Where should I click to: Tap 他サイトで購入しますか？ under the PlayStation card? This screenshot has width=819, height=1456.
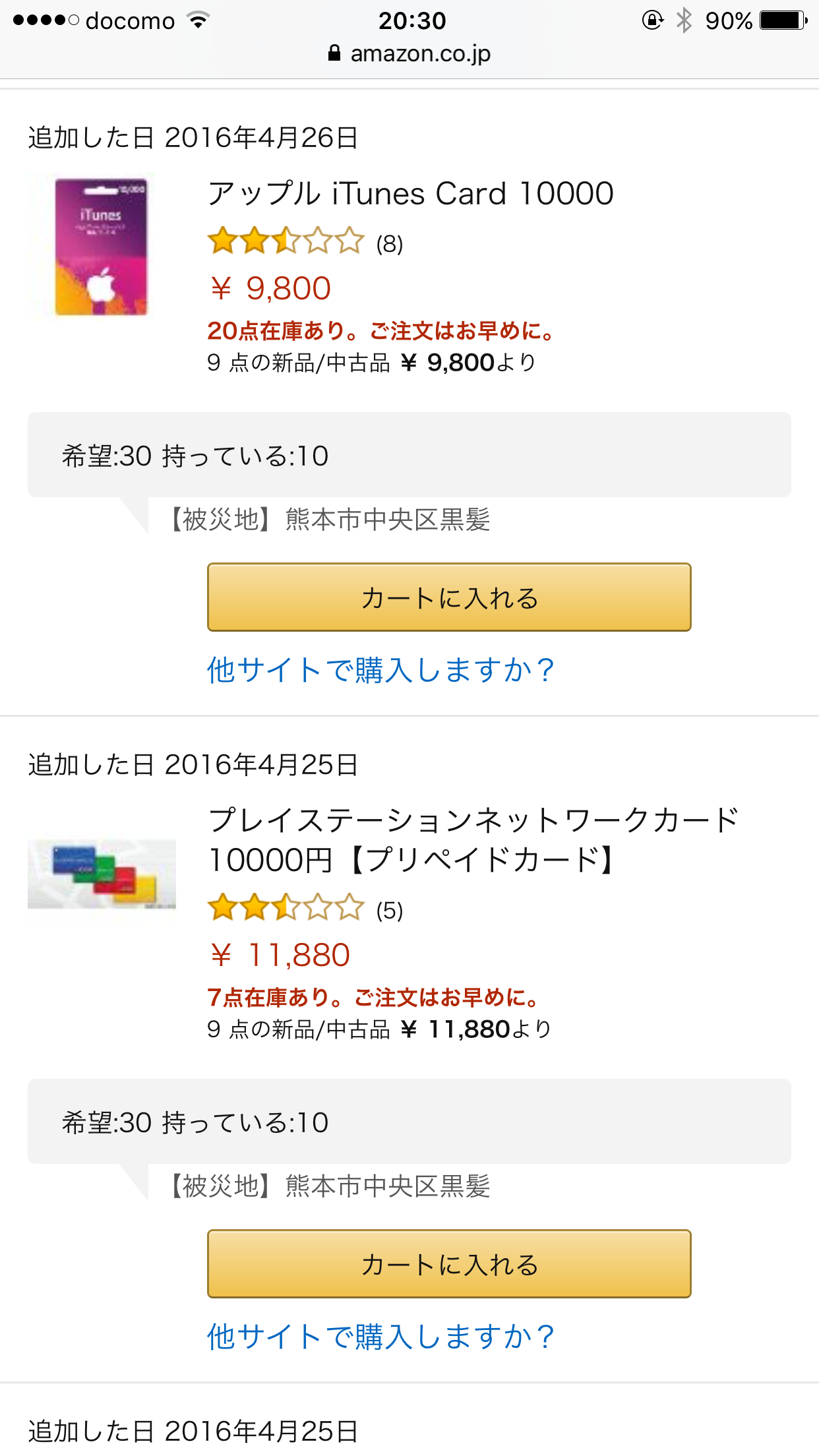[x=380, y=1337]
